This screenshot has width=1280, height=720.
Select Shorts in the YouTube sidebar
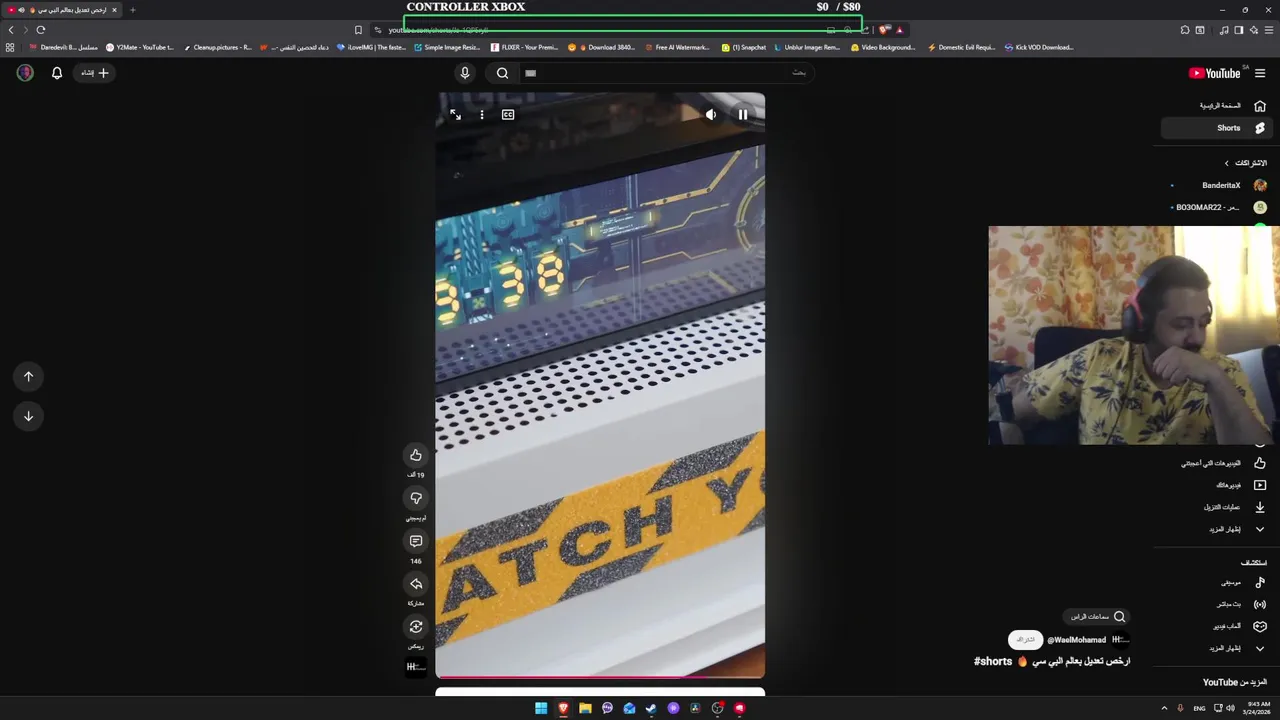click(1216, 128)
